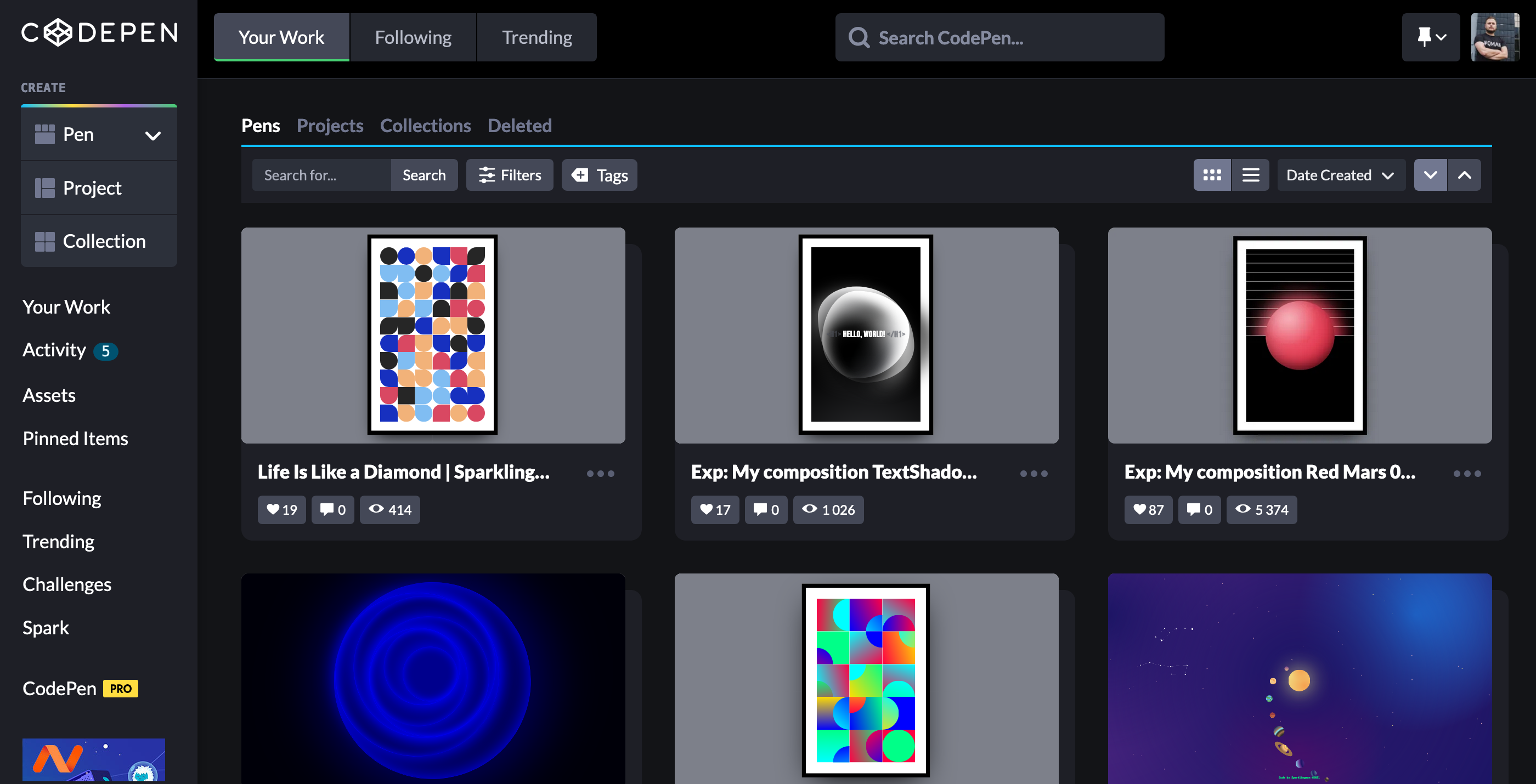The image size is (1536, 784).
Task: Click the 414 views counter
Action: click(x=390, y=510)
